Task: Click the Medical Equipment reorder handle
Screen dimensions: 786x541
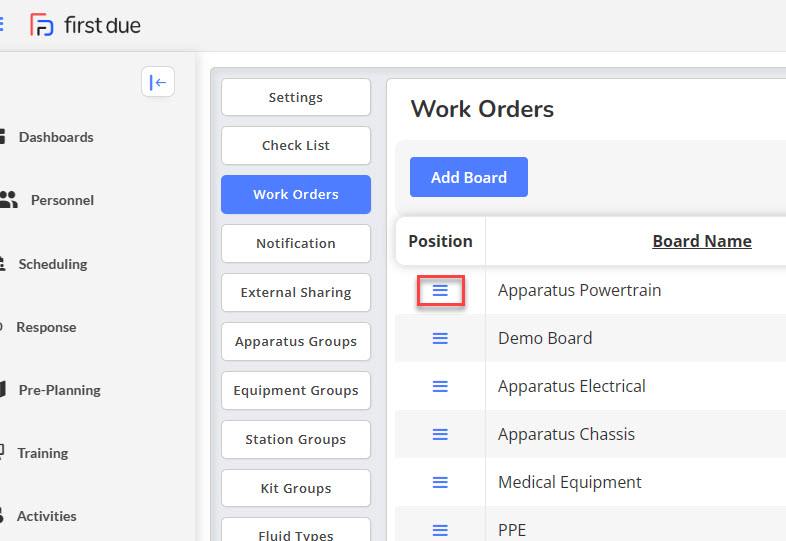Action: tap(440, 482)
